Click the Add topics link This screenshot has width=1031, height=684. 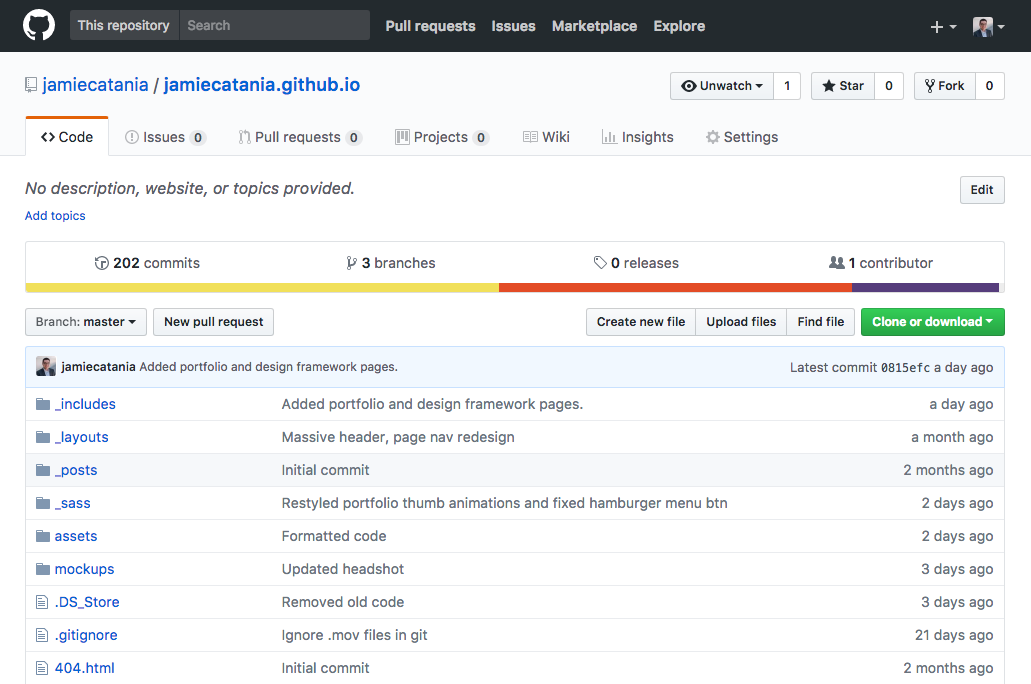click(55, 216)
